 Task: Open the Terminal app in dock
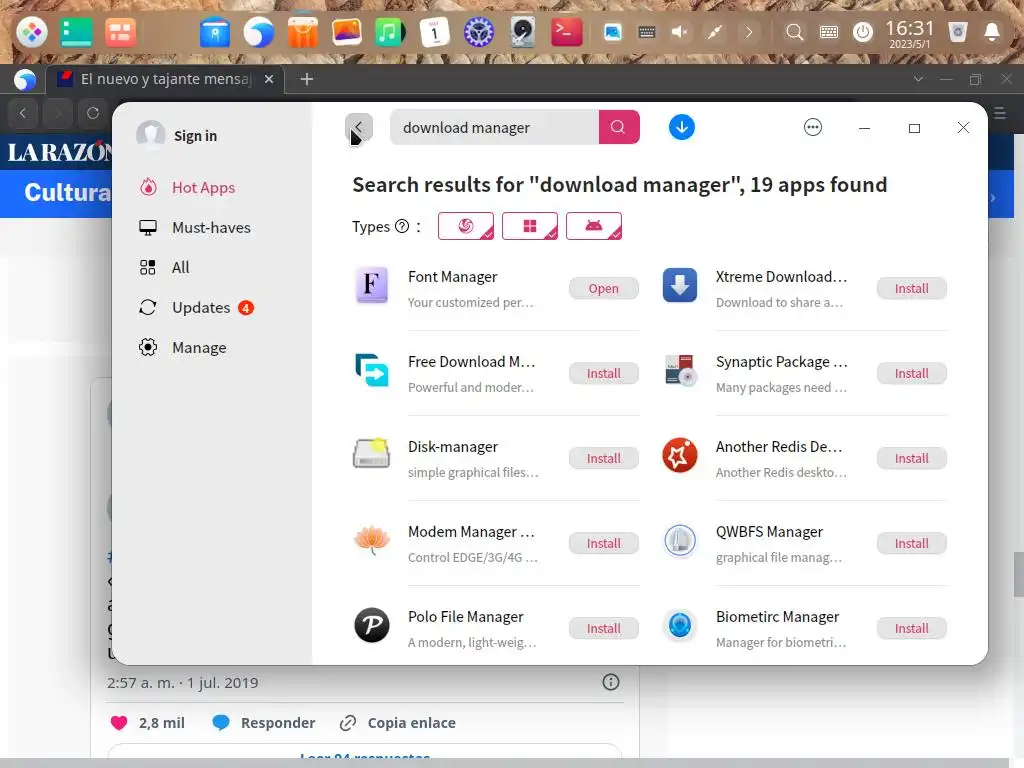566,32
